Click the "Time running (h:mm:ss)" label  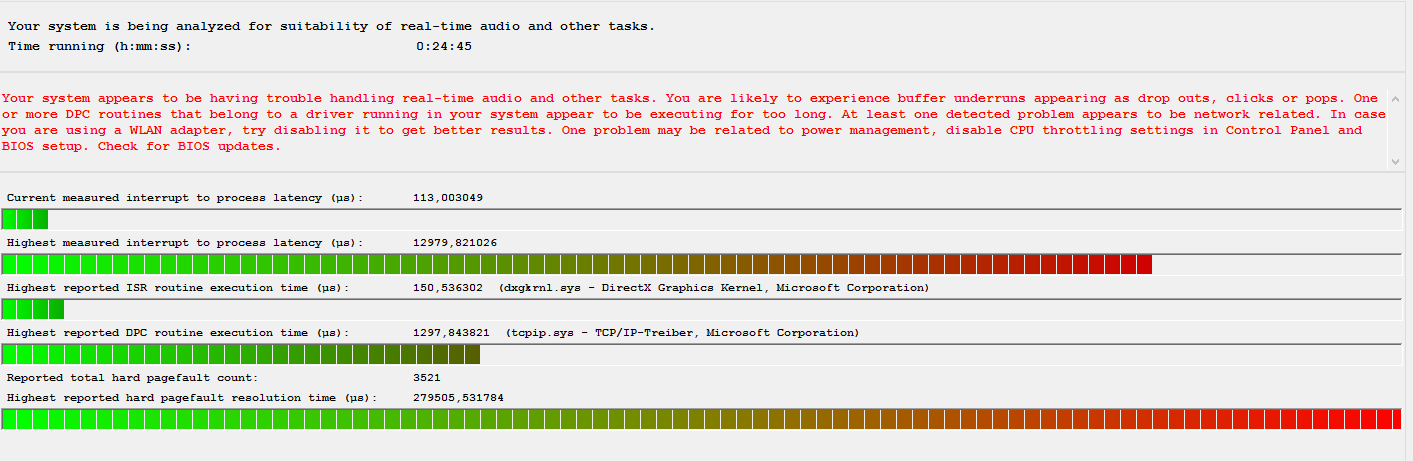99,46
